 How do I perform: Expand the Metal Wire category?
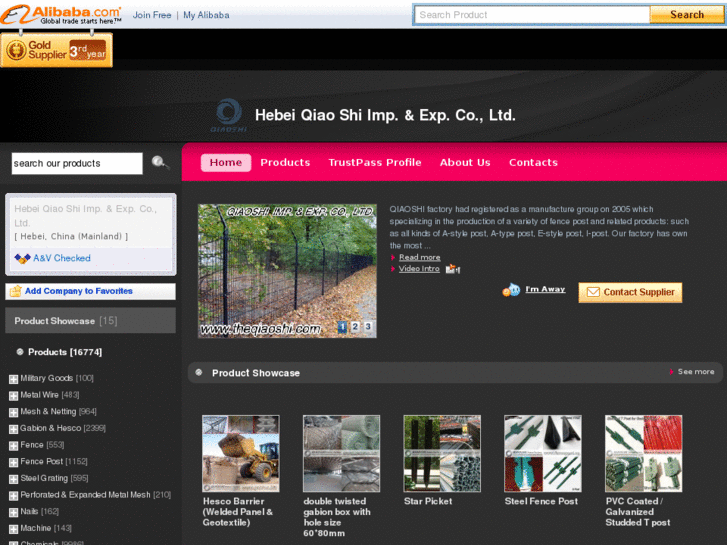(13, 396)
